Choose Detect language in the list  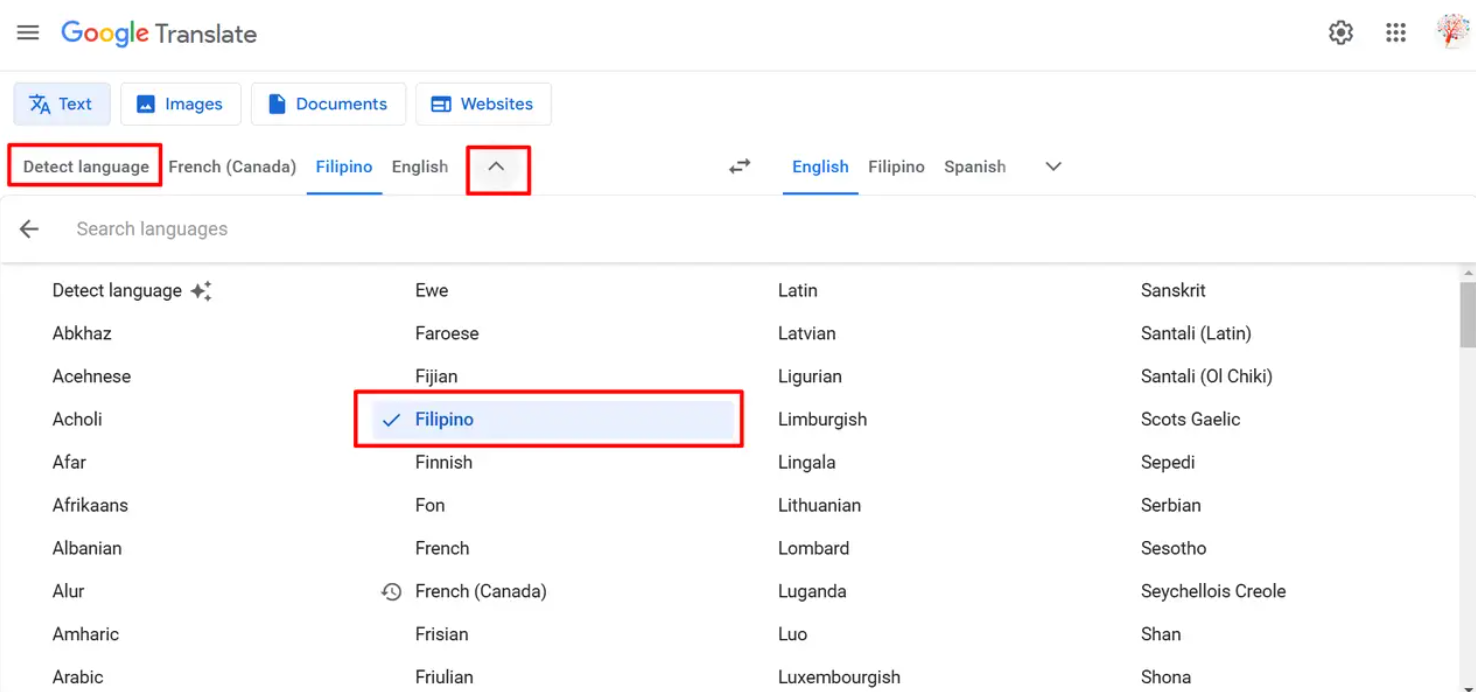coord(117,291)
